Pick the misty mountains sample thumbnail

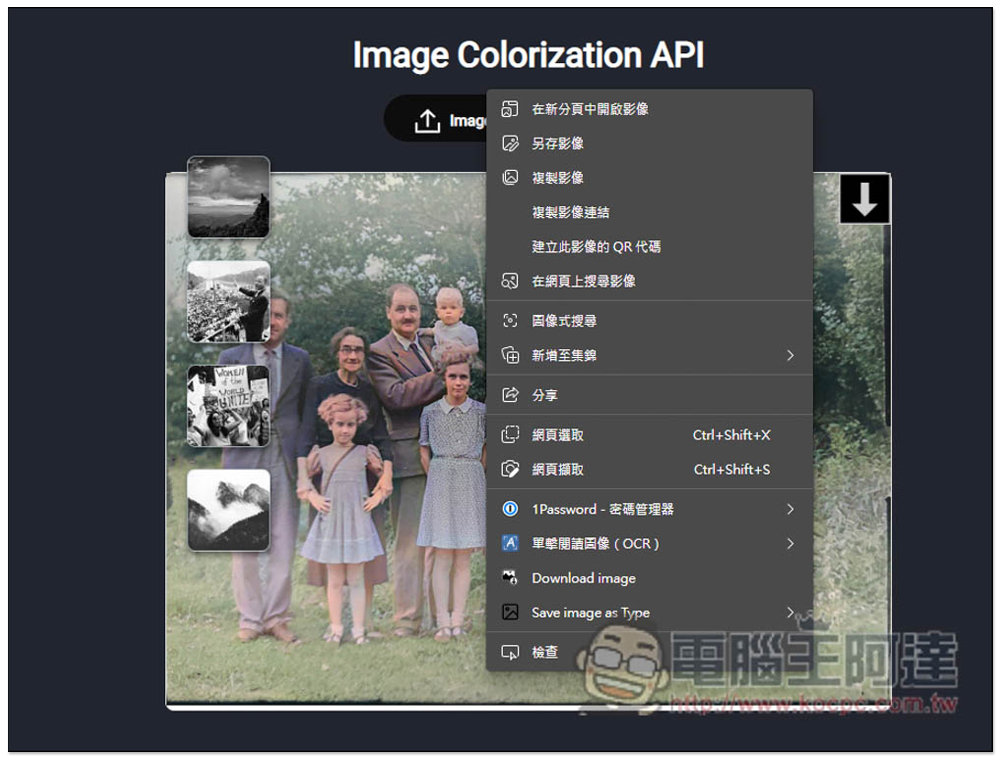coord(228,509)
